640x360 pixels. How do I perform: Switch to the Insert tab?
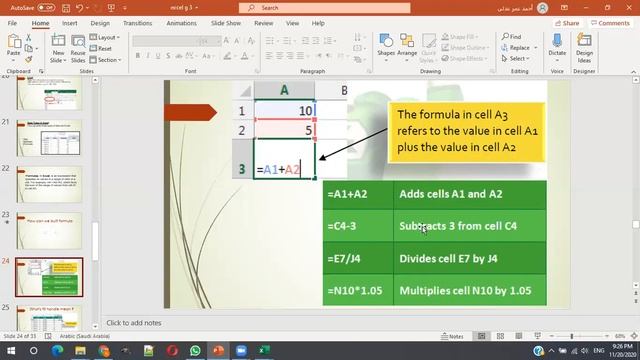(70, 23)
